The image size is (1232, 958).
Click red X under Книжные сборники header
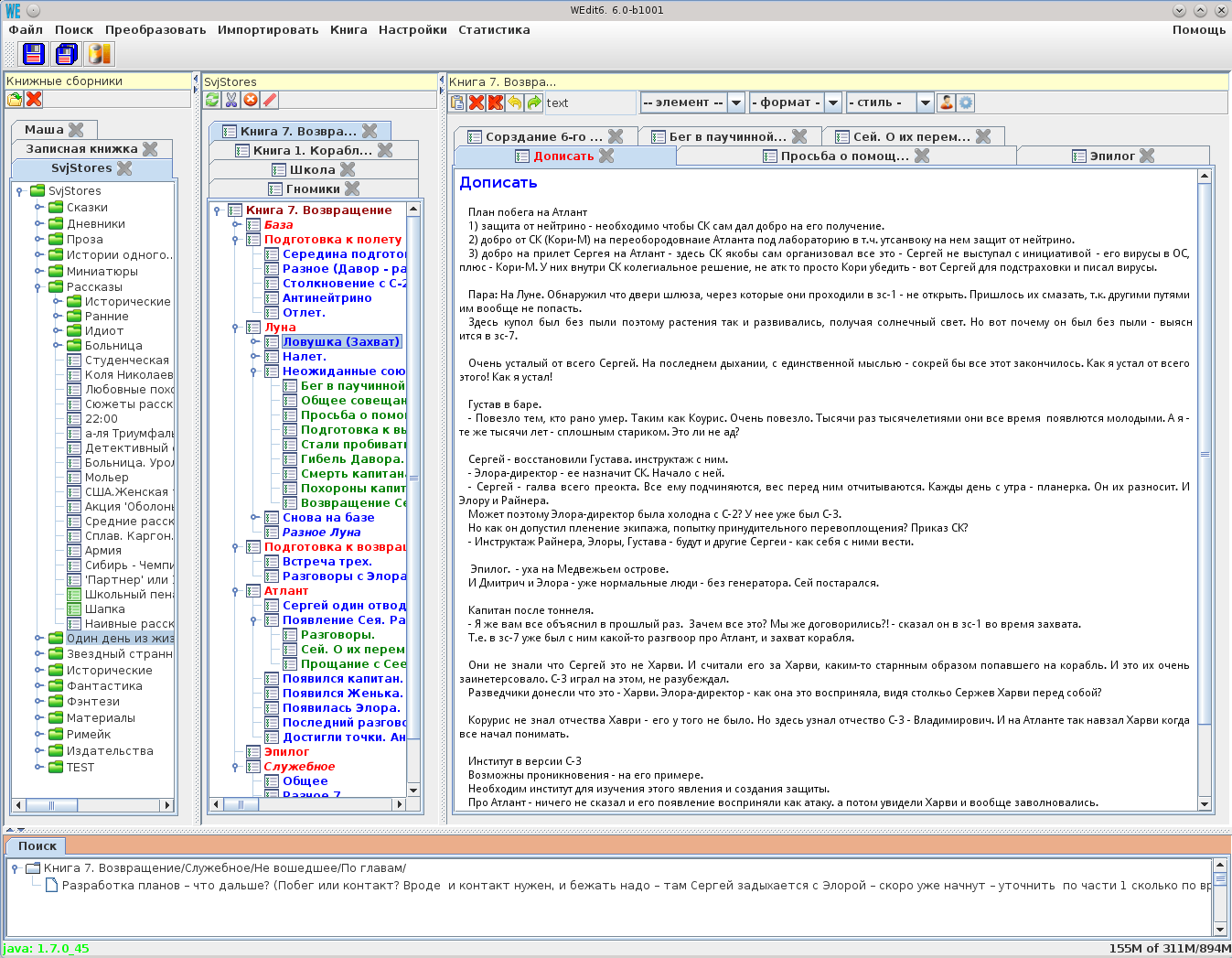pyautogui.click(x=34, y=100)
